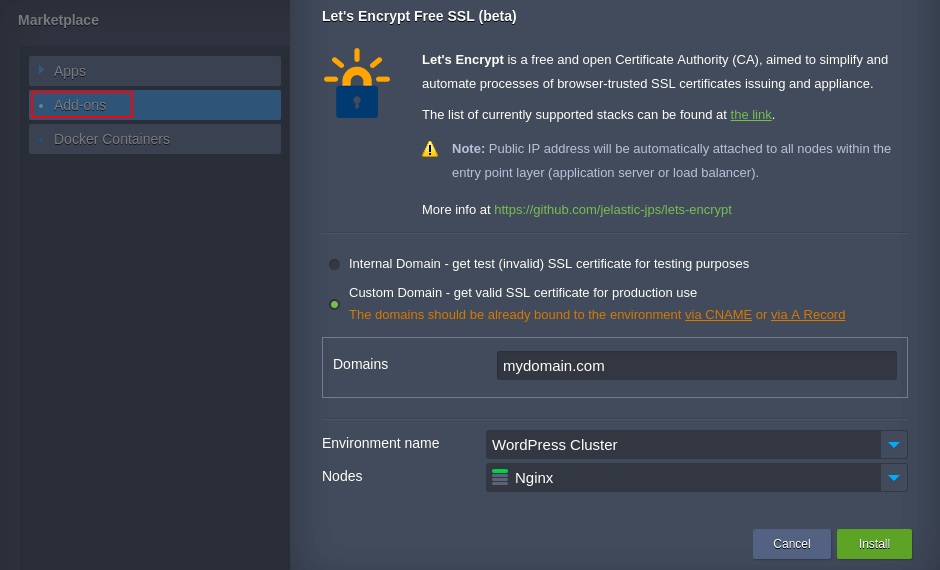Open the Nodes dropdown arrow
The image size is (940, 570).
[x=894, y=478]
